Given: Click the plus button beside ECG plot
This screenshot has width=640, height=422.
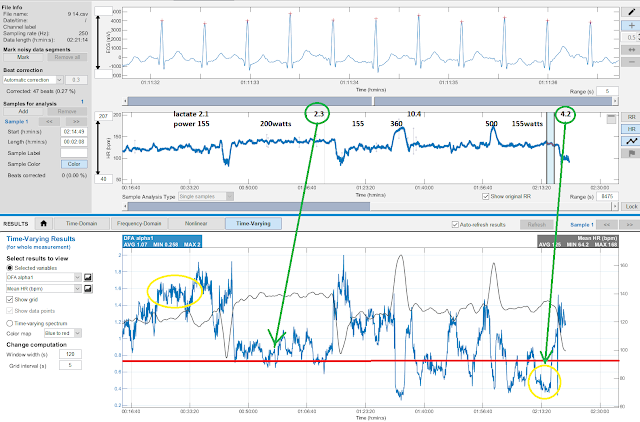Looking at the screenshot, I should (631, 25).
